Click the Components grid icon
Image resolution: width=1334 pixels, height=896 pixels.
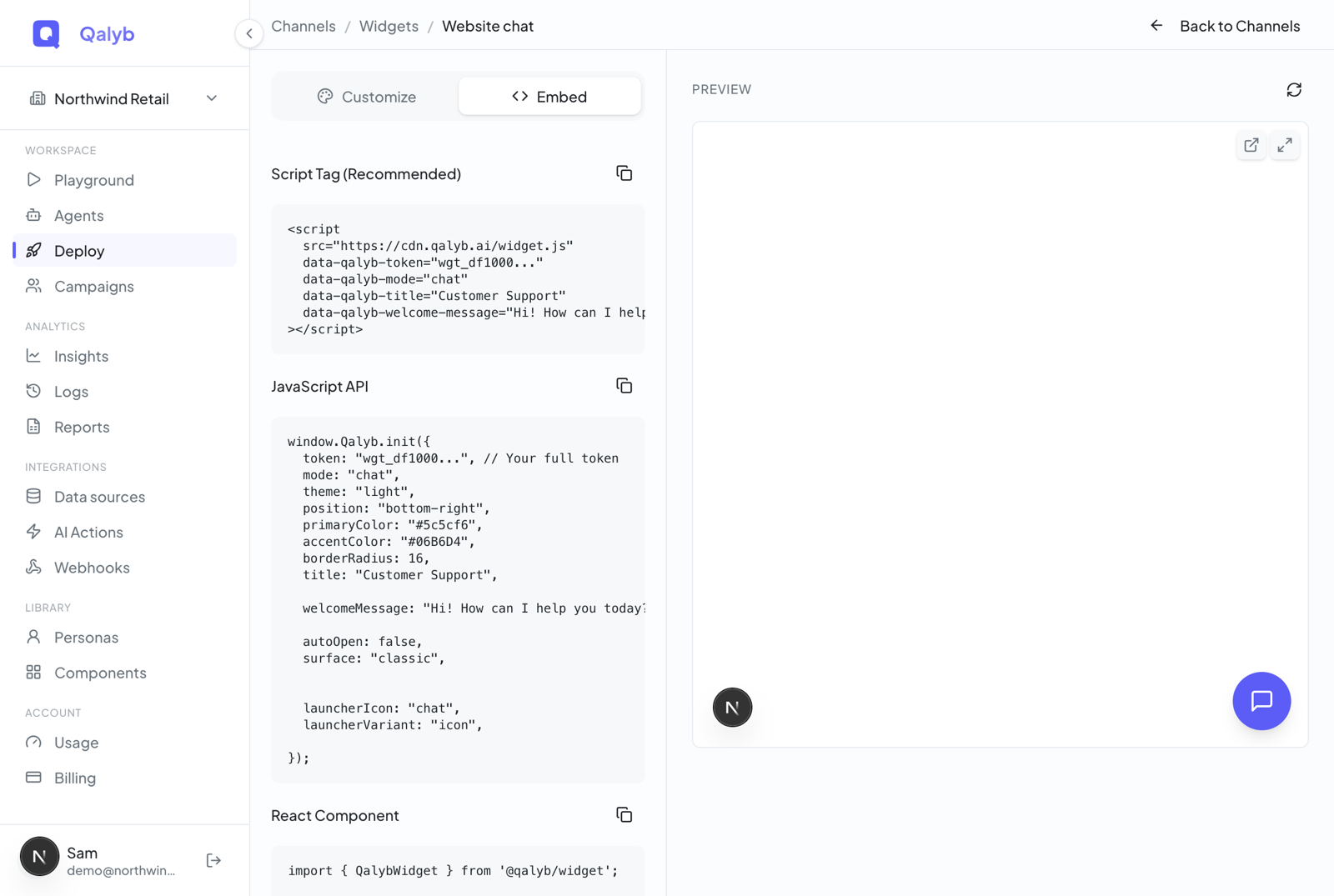pyautogui.click(x=33, y=673)
